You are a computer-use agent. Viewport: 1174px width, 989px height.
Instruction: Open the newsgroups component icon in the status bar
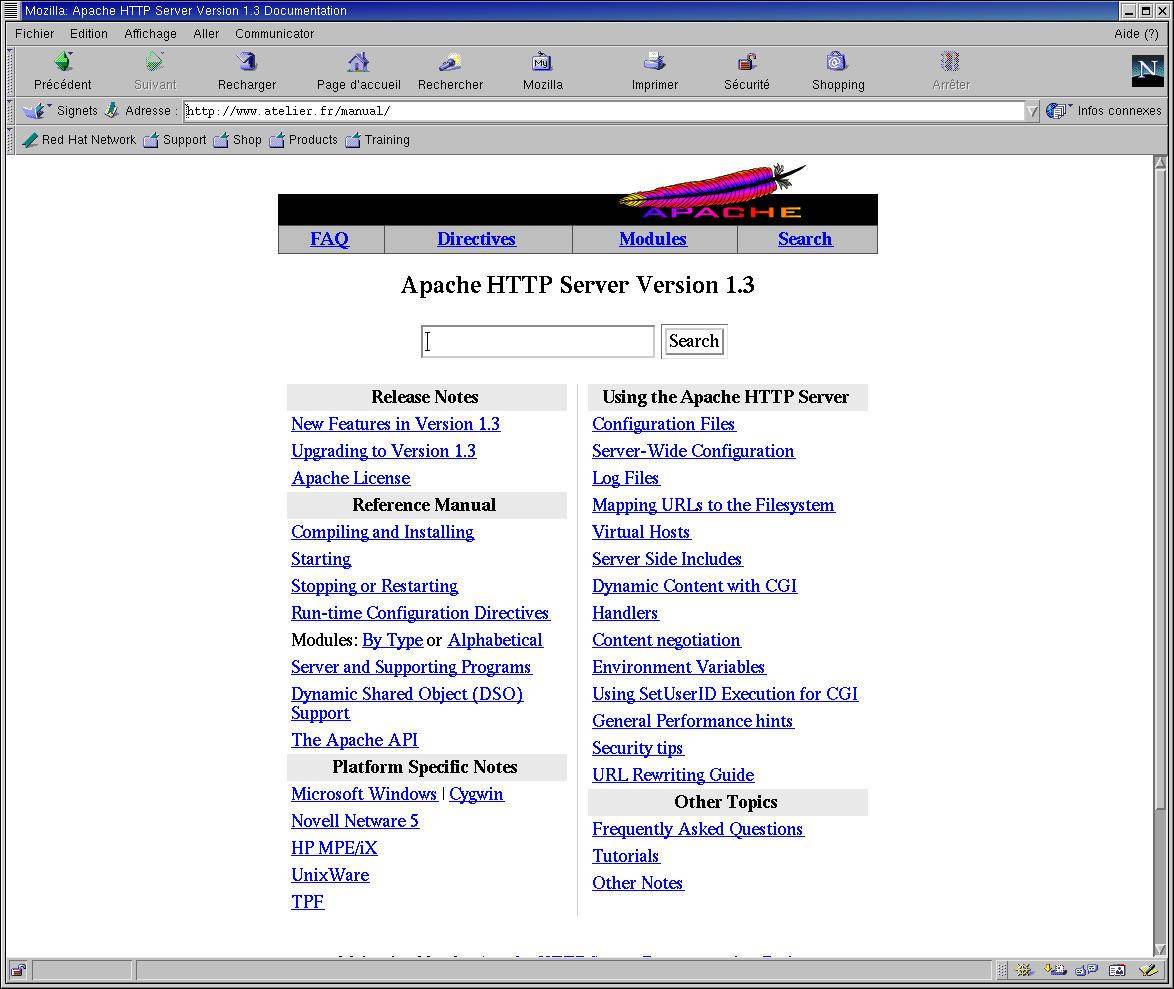(1086, 970)
